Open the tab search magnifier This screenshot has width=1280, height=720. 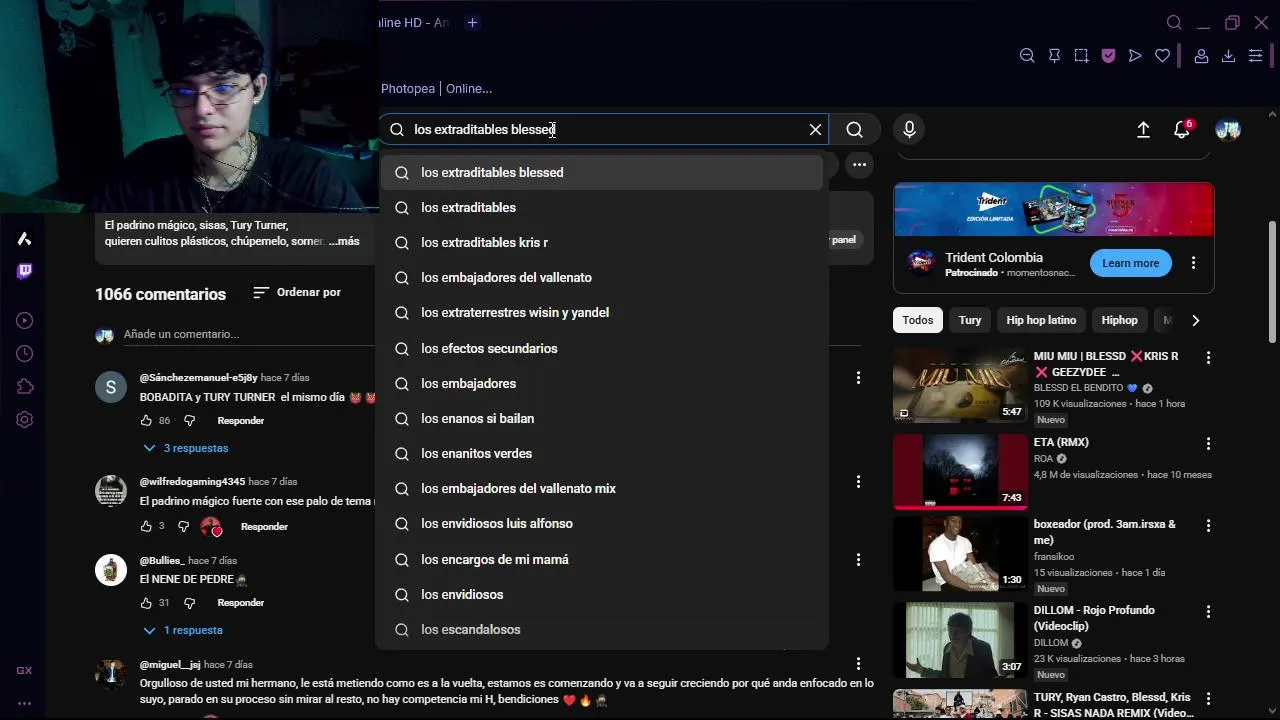point(1174,22)
